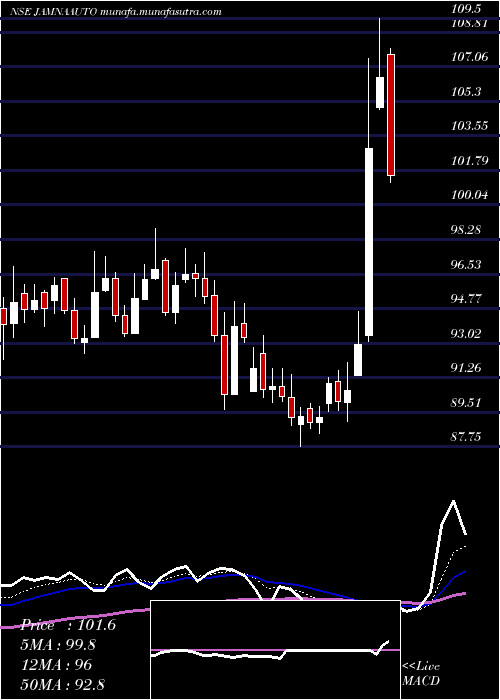Click the 50MA : 92.8 readout
The width and height of the screenshot is (500, 700).
tap(62, 685)
